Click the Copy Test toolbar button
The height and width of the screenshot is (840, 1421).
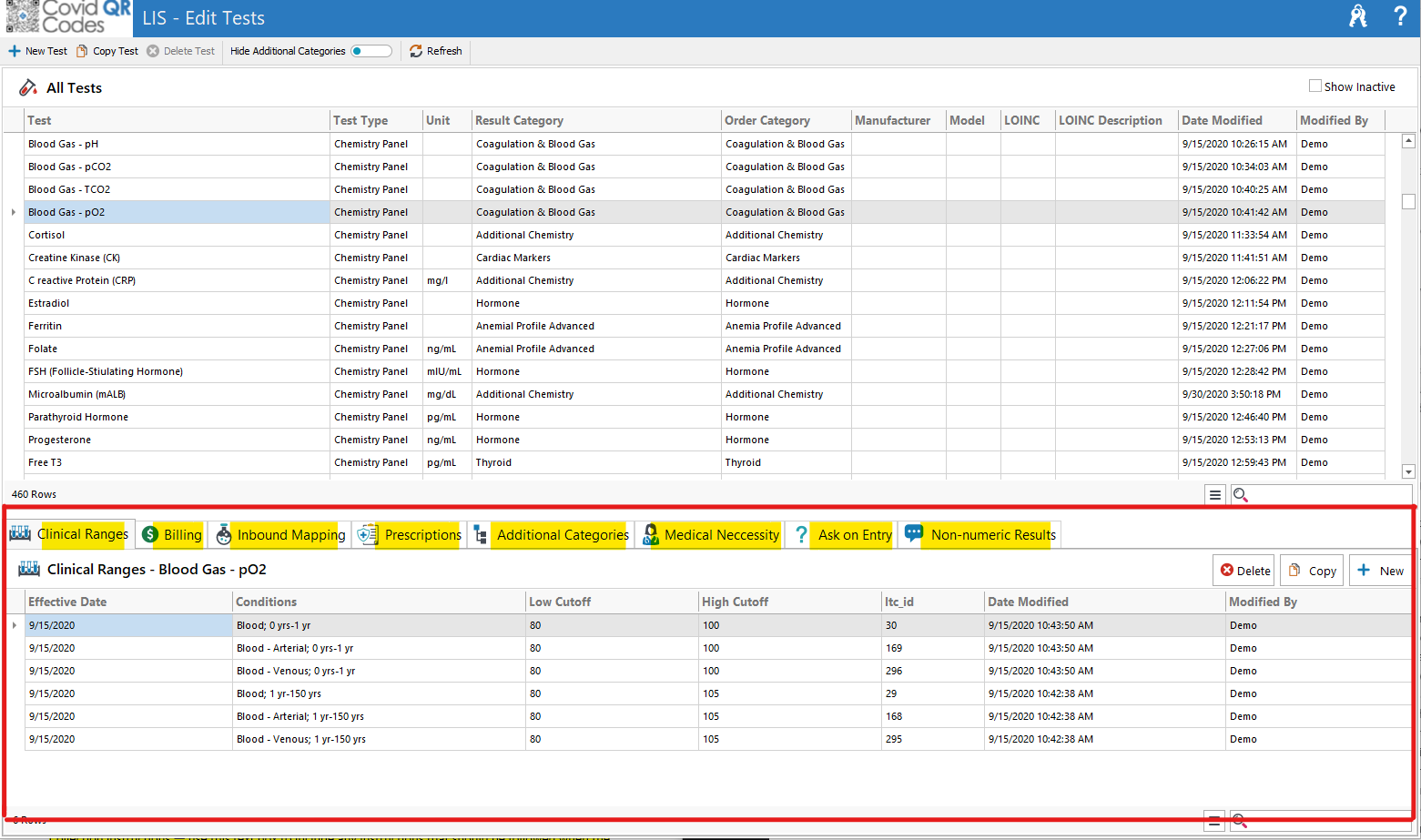pyautogui.click(x=107, y=51)
